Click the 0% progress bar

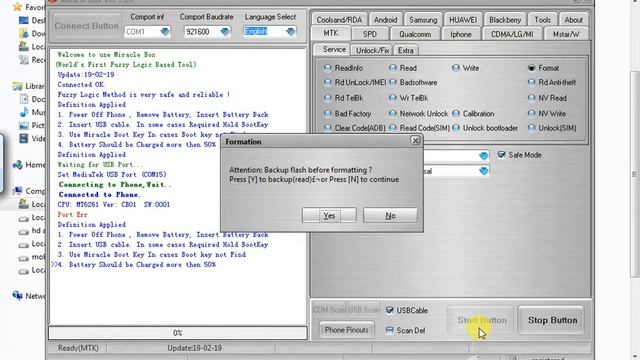click(178, 333)
